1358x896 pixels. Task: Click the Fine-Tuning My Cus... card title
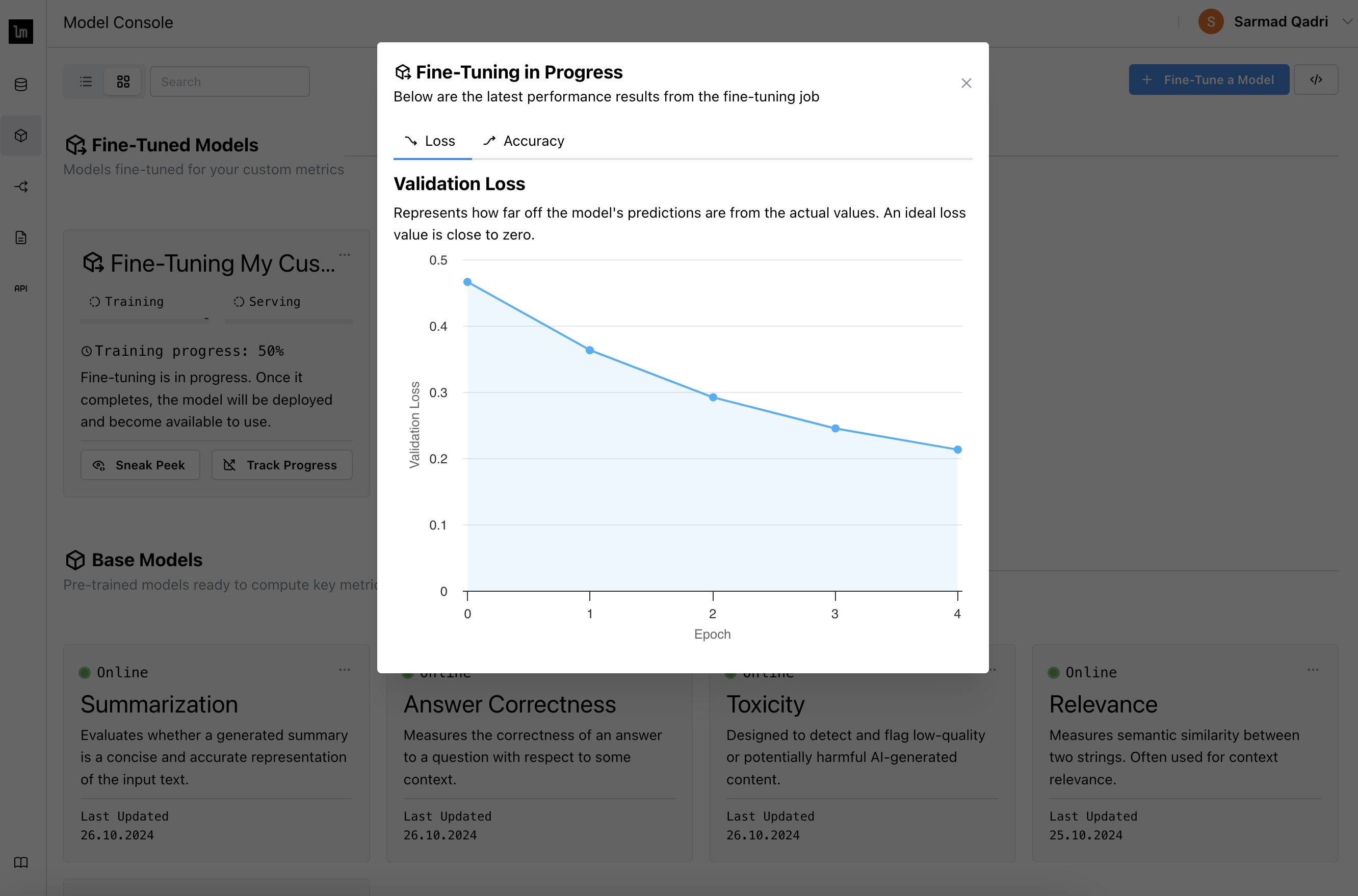223,263
